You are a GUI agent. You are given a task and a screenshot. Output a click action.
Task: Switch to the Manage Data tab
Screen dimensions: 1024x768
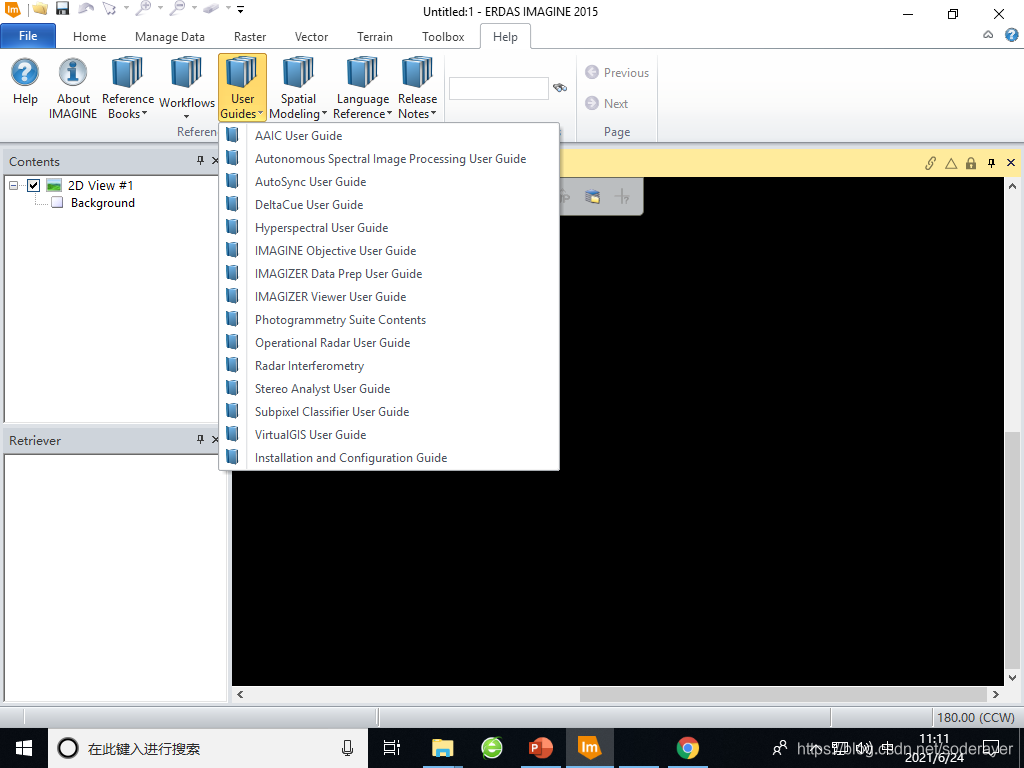coord(170,37)
